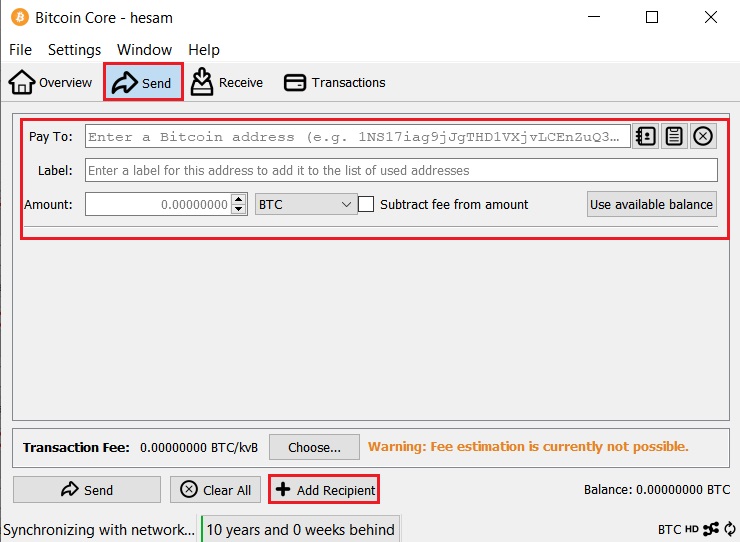Click Add Recipient button

(x=324, y=490)
